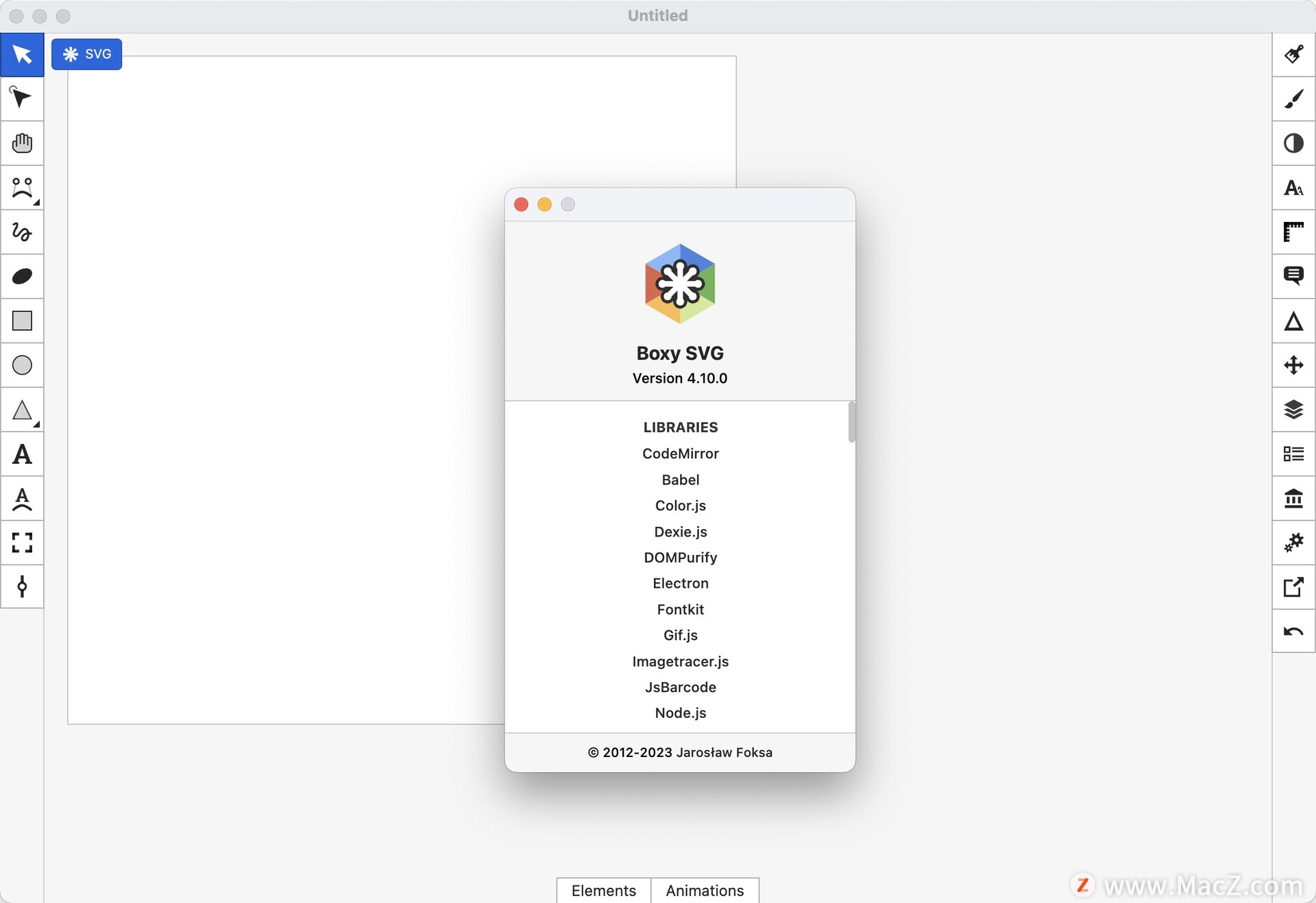Viewport: 1316px width, 903px height.
Task: Open the Meta speech bubble panel
Action: click(1293, 277)
